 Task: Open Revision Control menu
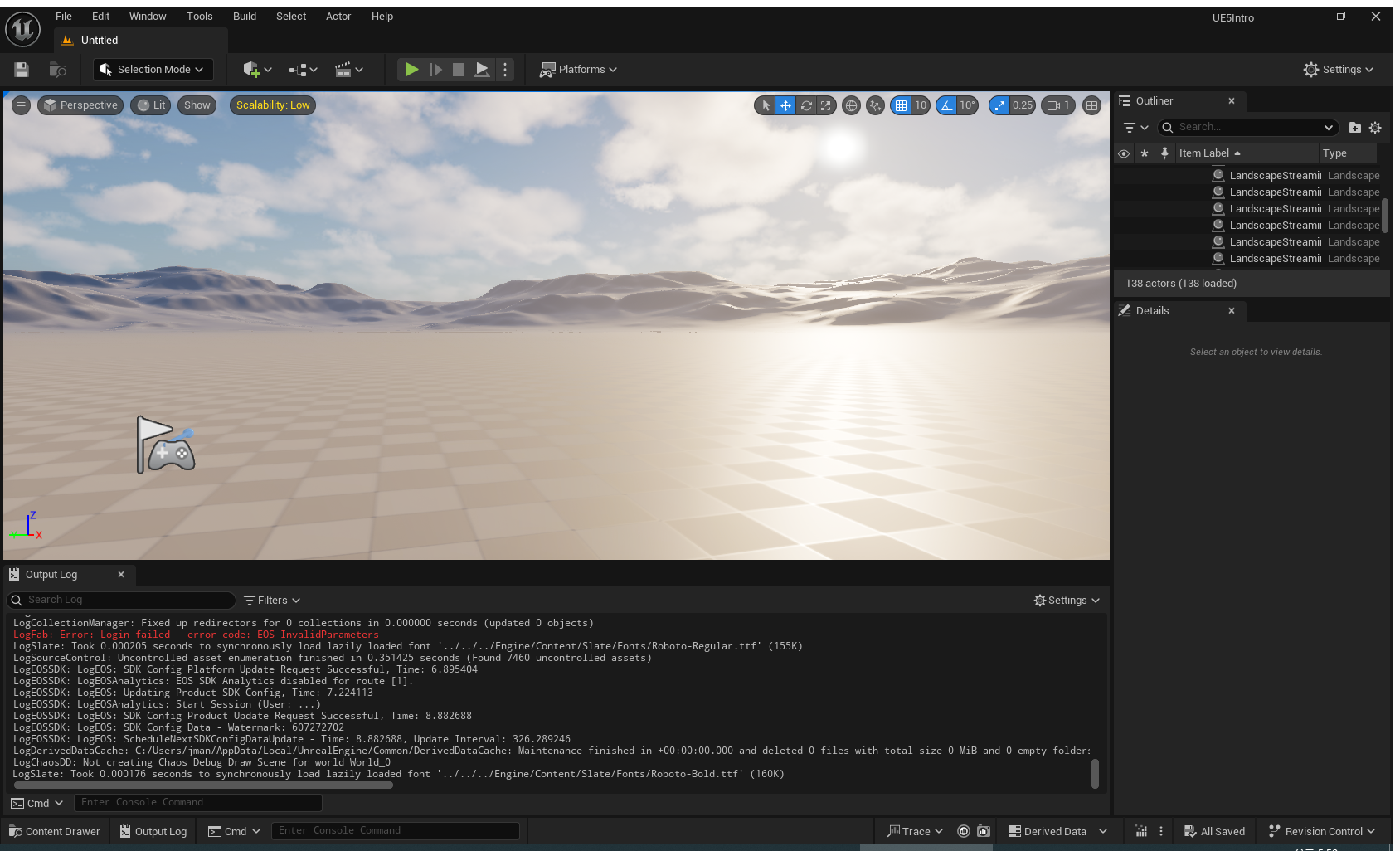[1322, 832]
